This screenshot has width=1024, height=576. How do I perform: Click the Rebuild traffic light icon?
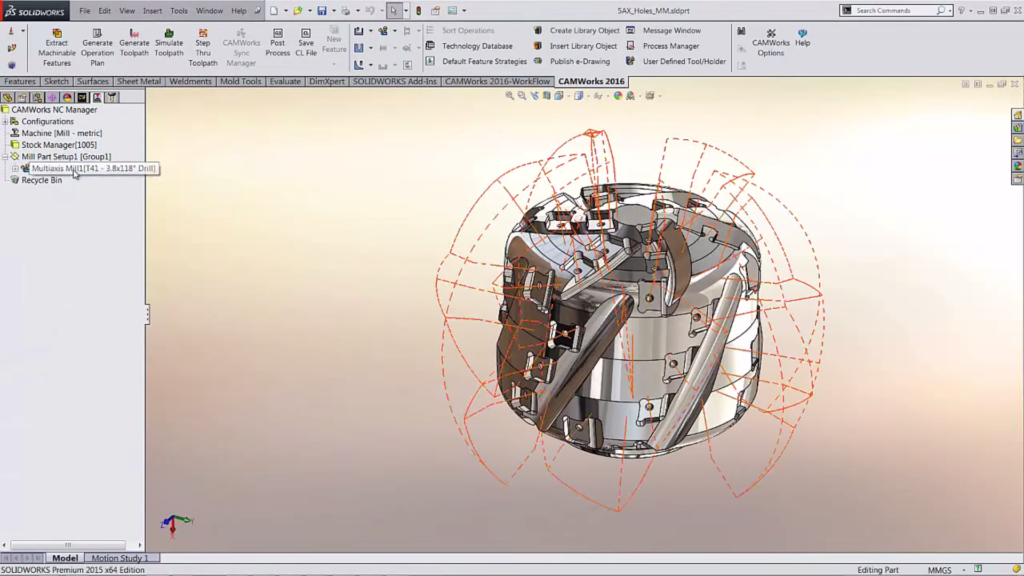coord(419,10)
